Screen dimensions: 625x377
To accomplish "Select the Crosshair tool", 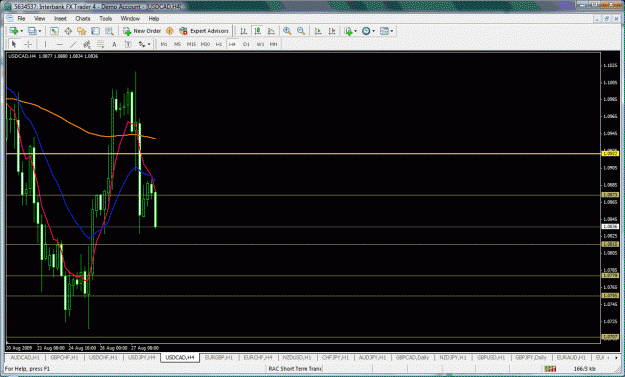I will point(28,44).
